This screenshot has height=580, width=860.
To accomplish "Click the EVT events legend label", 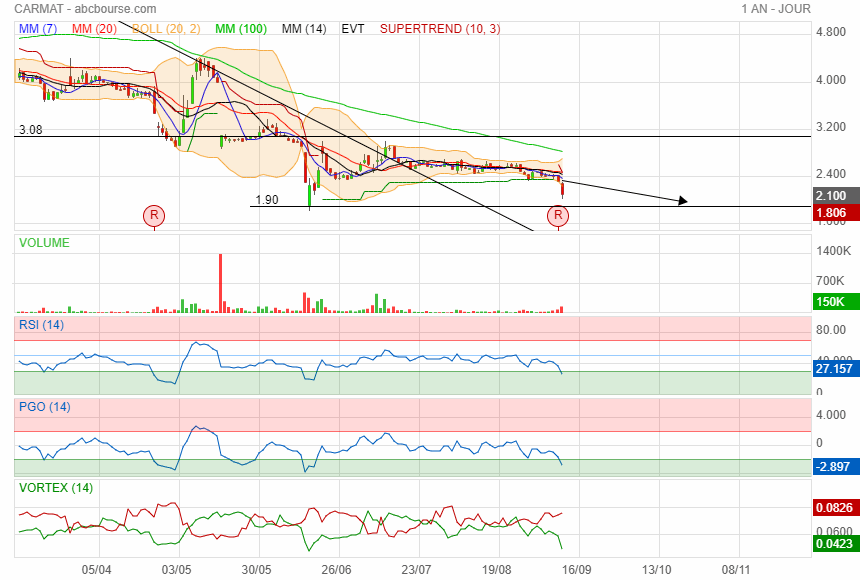I will point(353,29).
